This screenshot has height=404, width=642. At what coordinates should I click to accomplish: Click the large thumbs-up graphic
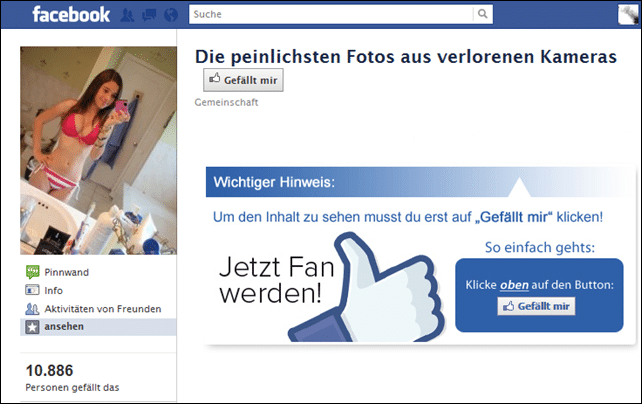coord(368,289)
